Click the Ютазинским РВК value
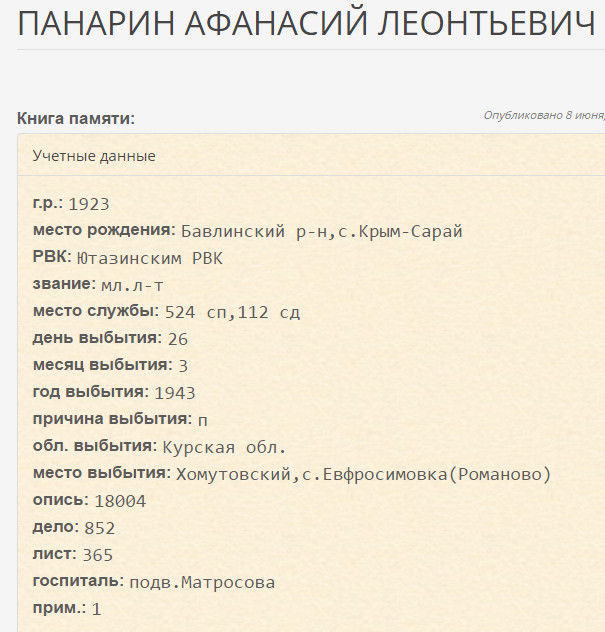This screenshot has height=632, width=605. (x=150, y=258)
